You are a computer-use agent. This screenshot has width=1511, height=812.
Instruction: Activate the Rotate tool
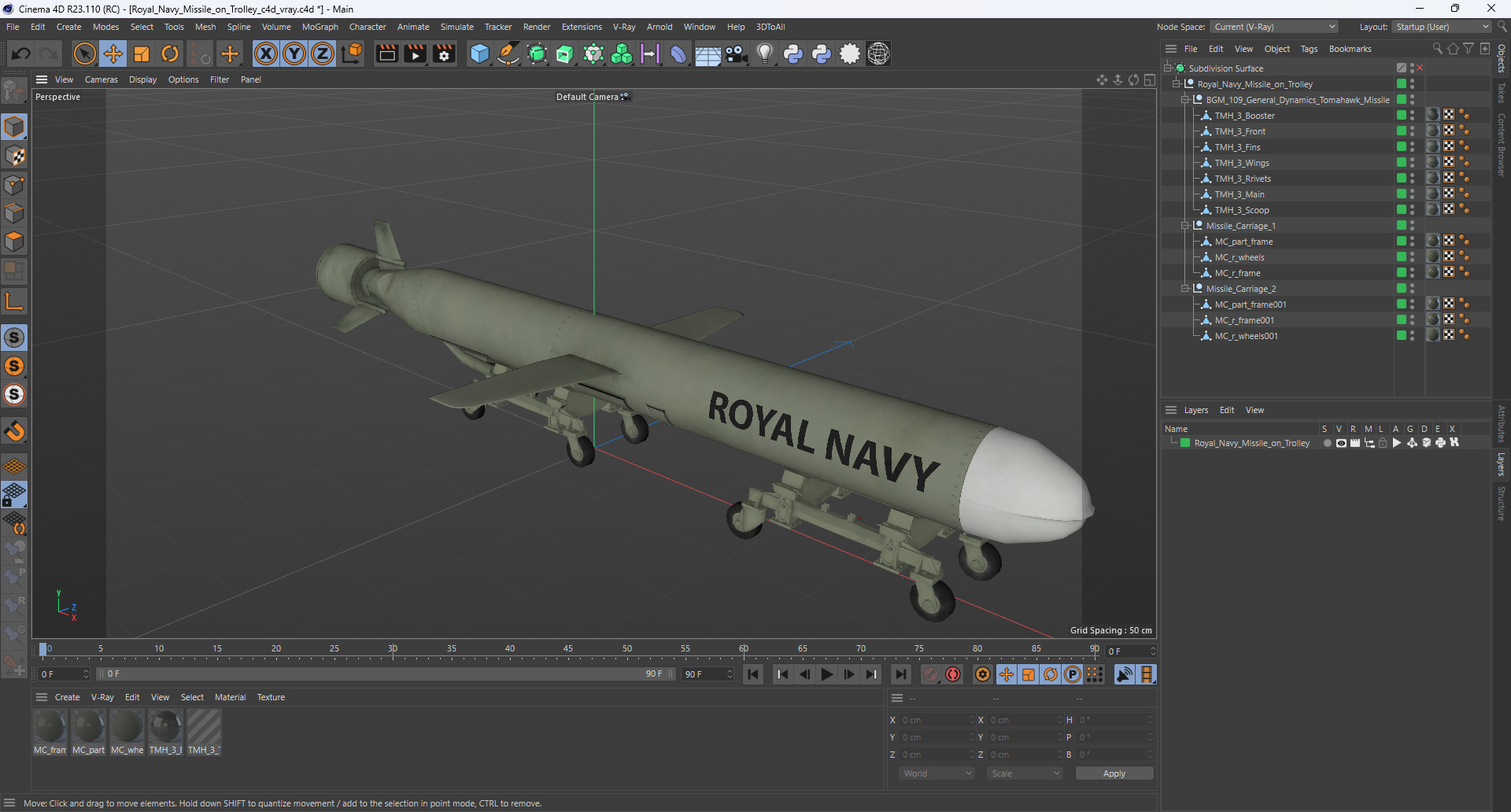click(x=170, y=54)
